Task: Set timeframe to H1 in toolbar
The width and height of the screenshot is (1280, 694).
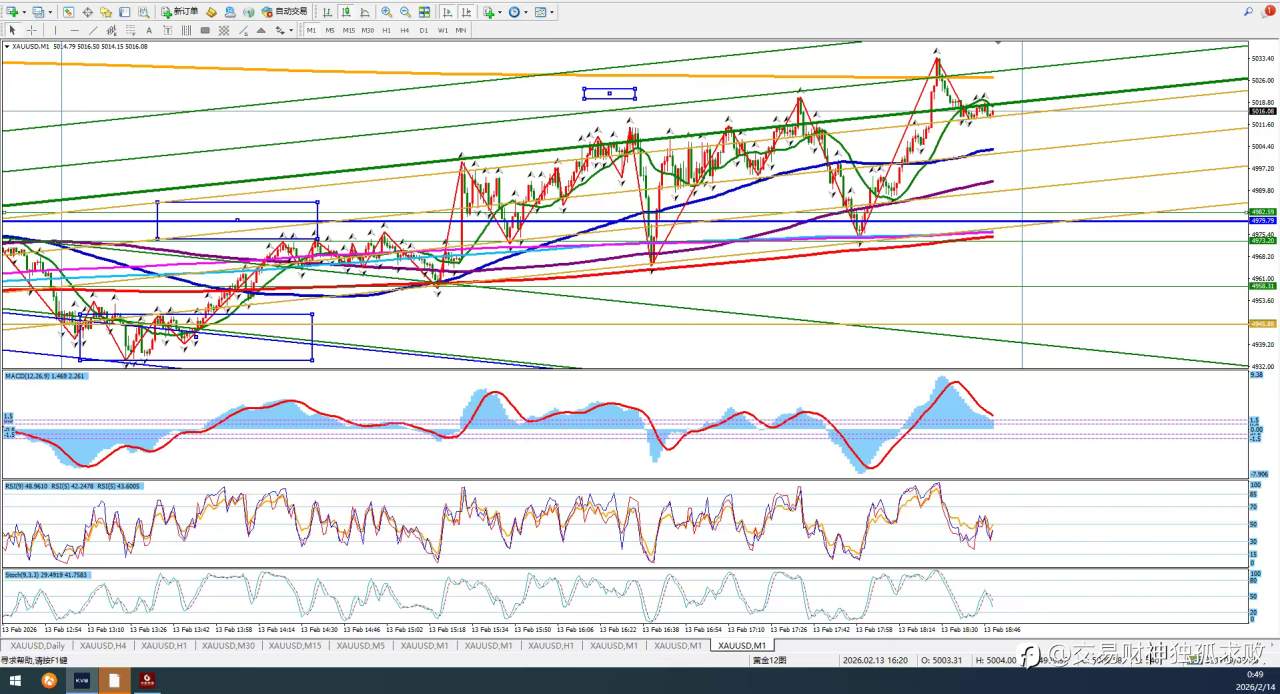Action: [x=386, y=30]
